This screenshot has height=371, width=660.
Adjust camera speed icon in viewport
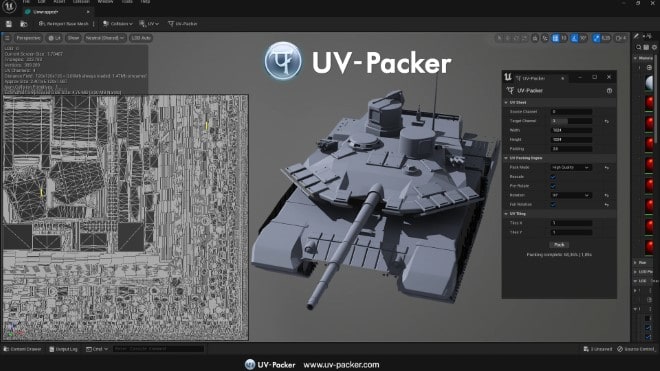tap(621, 38)
